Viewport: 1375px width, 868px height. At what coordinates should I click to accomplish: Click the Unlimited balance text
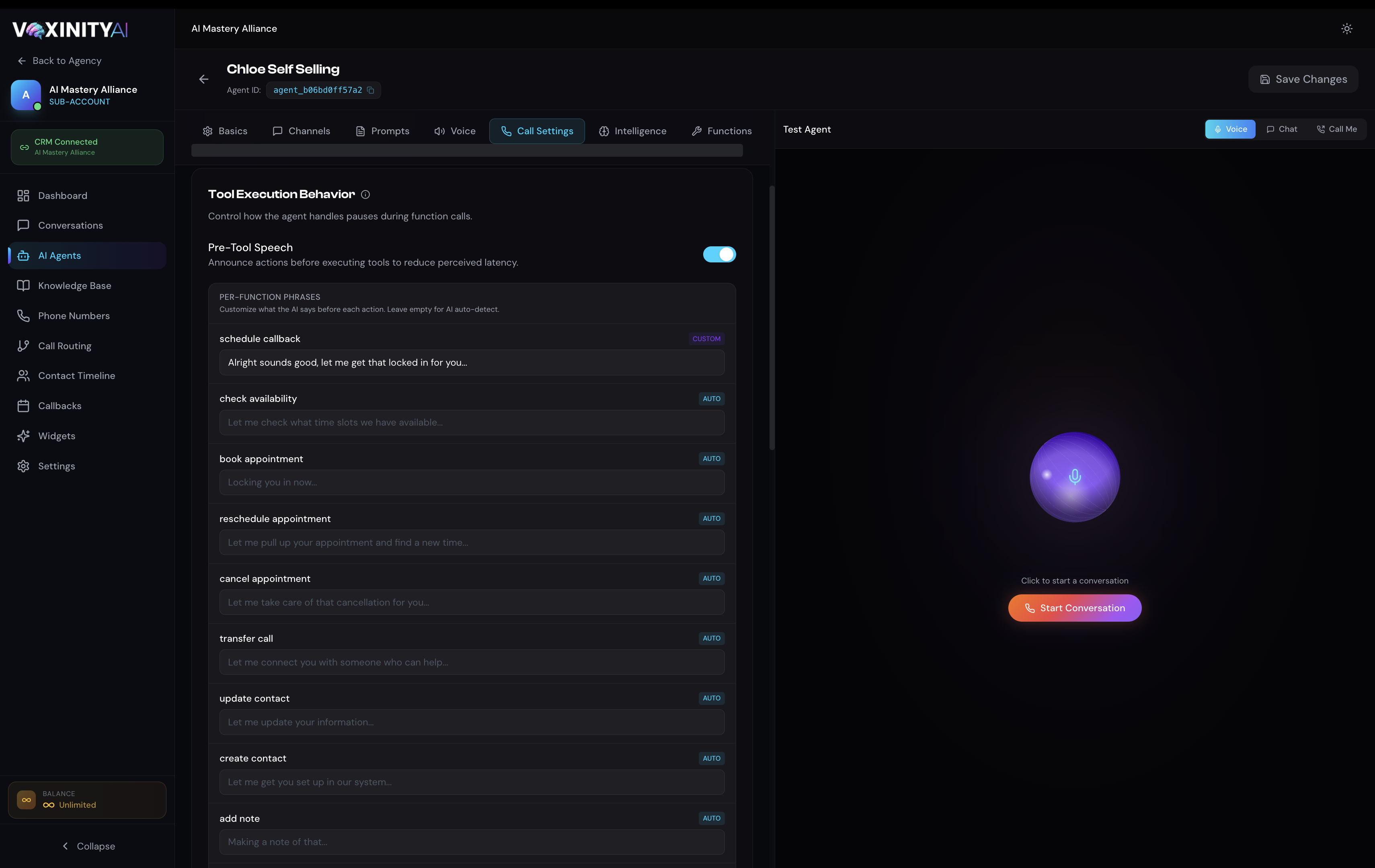click(x=77, y=805)
